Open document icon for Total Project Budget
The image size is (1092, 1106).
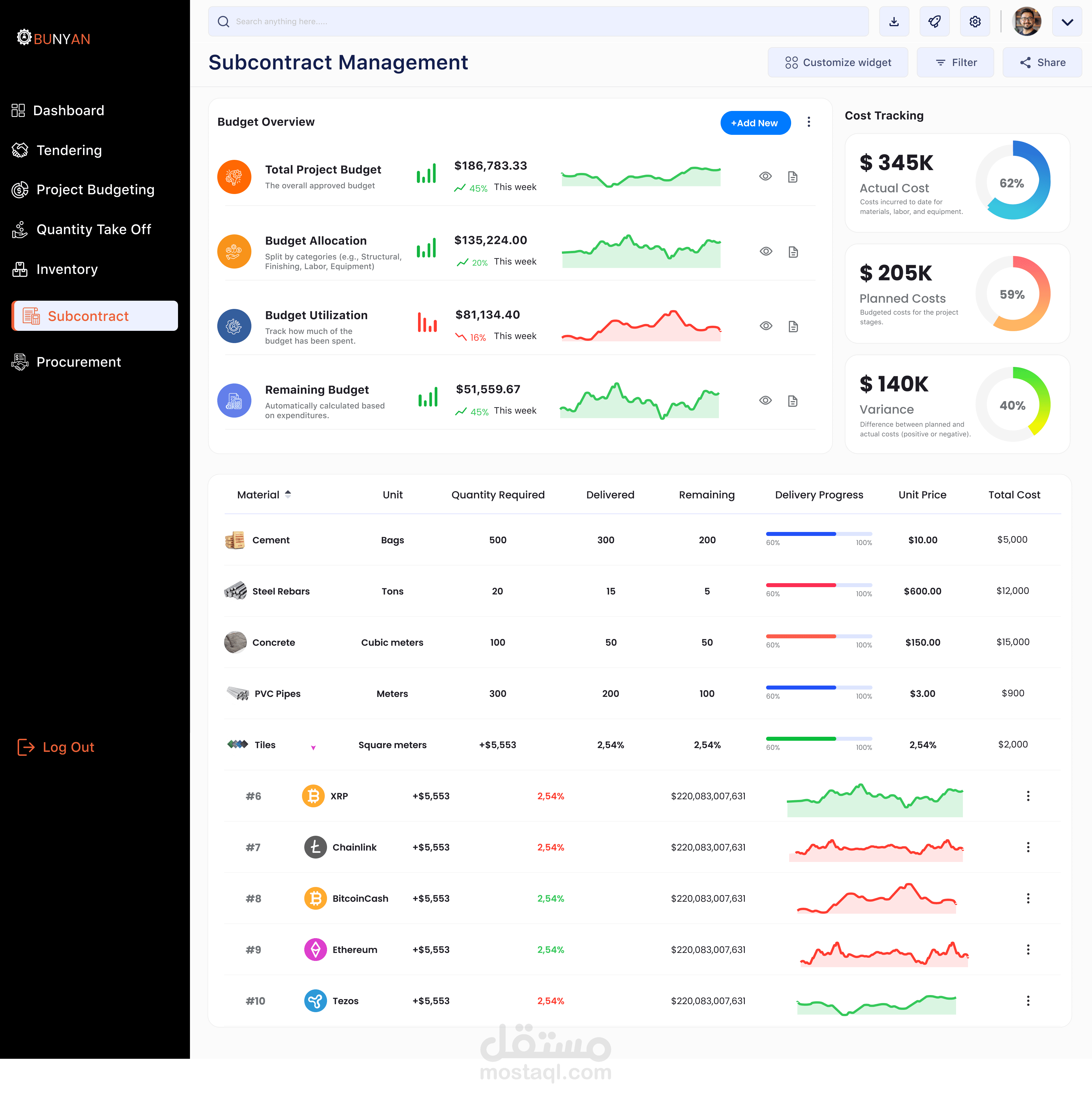click(x=793, y=177)
